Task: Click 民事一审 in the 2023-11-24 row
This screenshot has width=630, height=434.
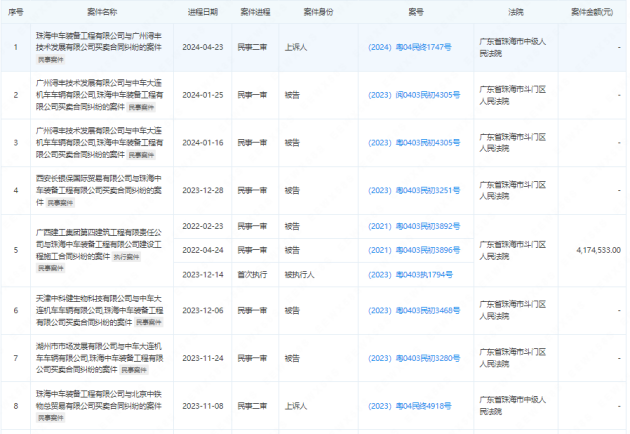Action: tap(252, 358)
